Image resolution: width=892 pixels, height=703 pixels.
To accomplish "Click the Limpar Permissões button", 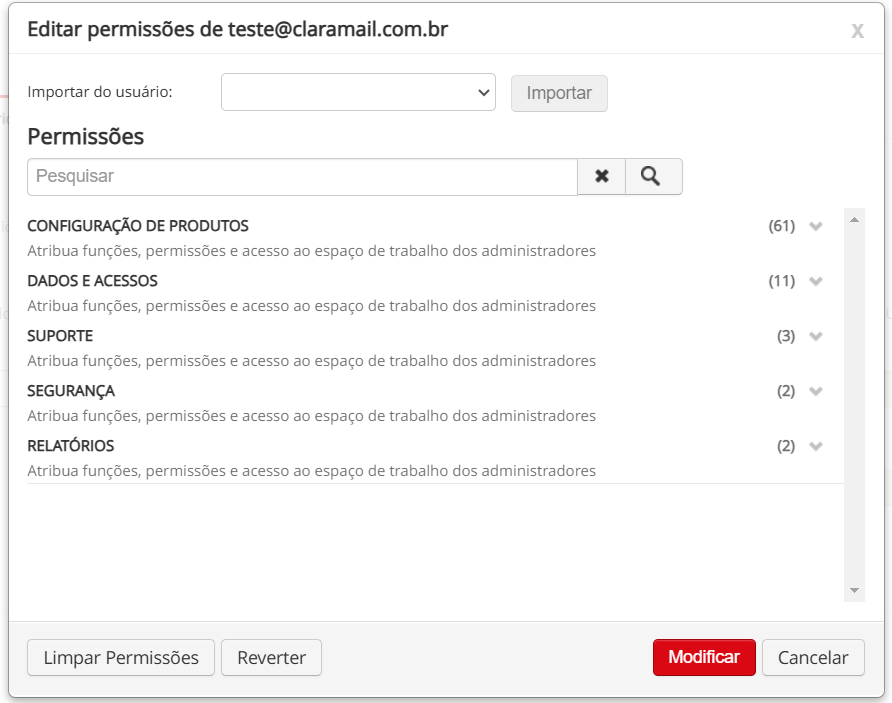I will pyautogui.click(x=121, y=658).
